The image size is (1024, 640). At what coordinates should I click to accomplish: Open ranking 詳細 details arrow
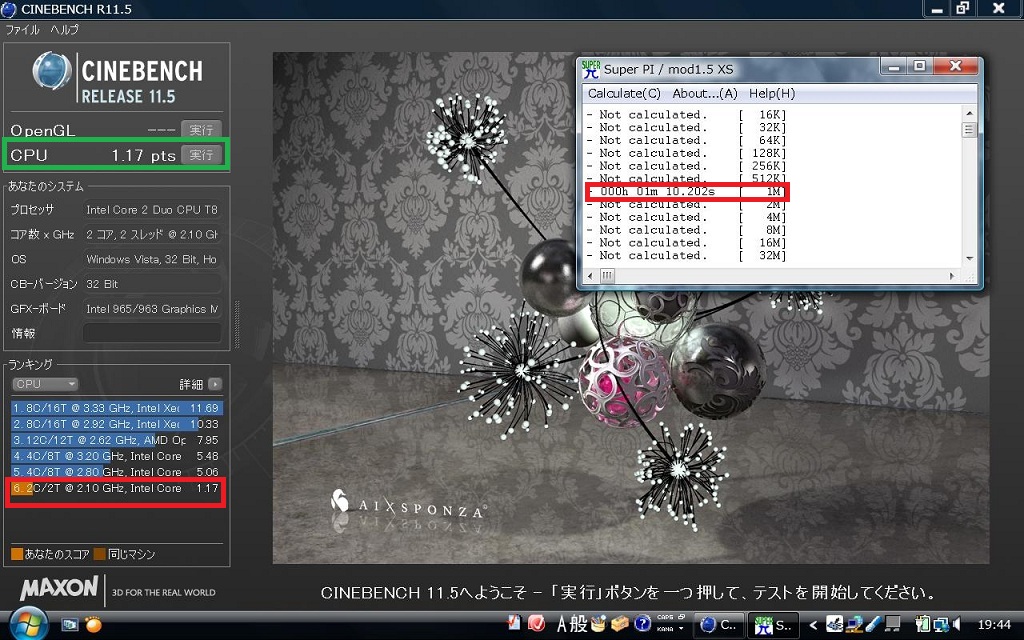(x=215, y=384)
